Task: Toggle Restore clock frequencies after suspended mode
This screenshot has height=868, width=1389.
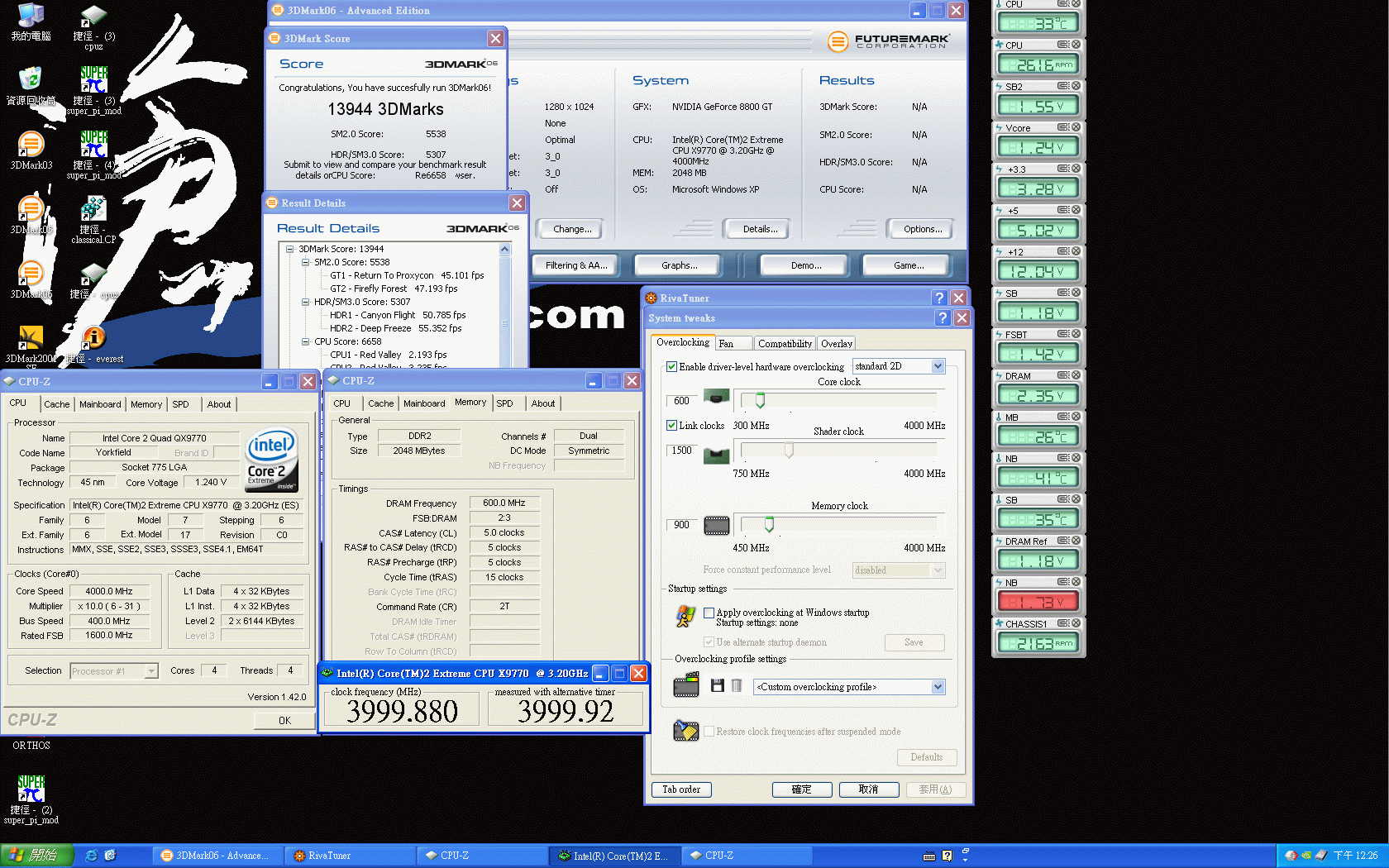Action: coord(709,731)
